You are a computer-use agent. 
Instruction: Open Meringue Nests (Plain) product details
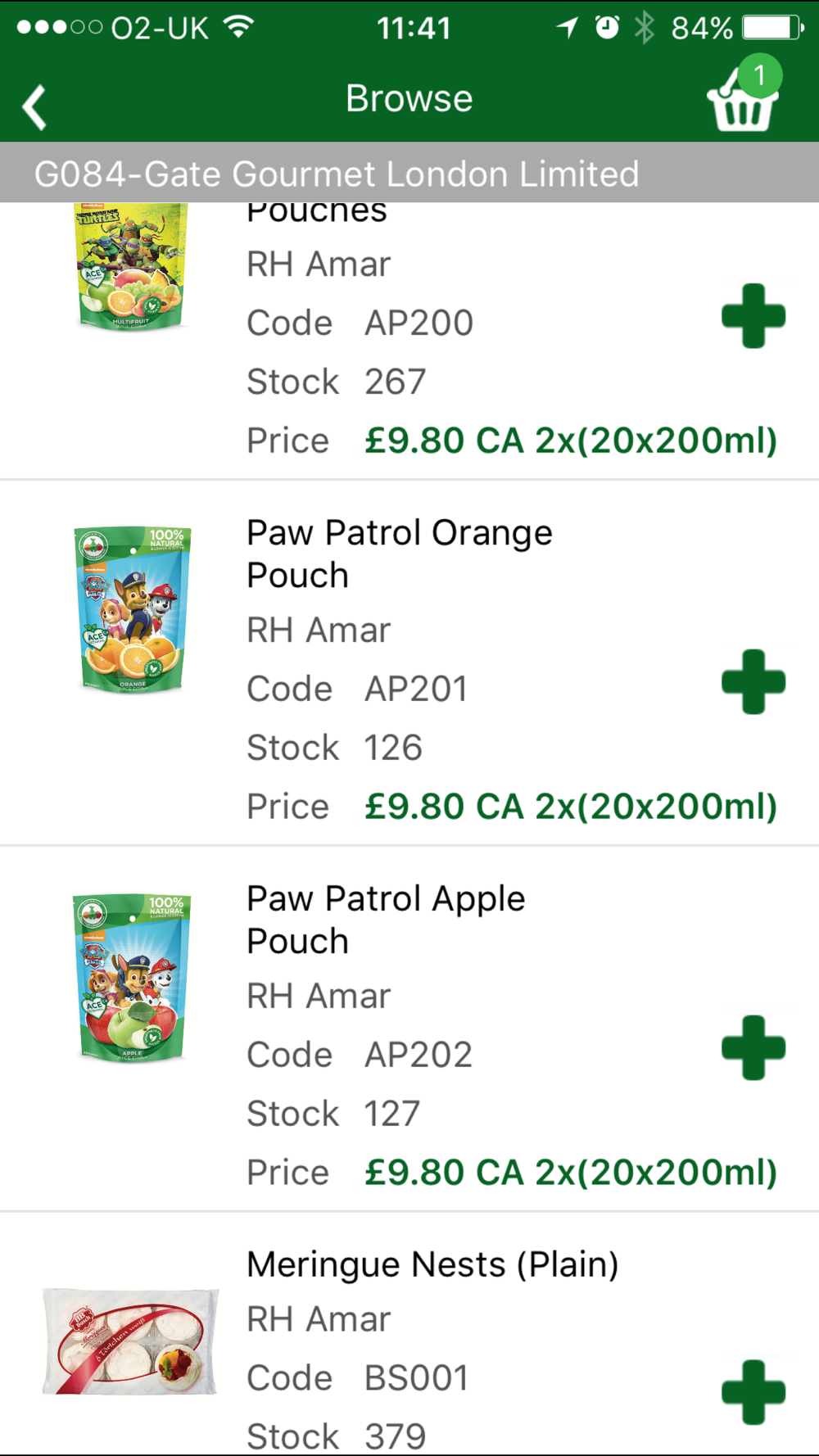(x=432, y=1264)
